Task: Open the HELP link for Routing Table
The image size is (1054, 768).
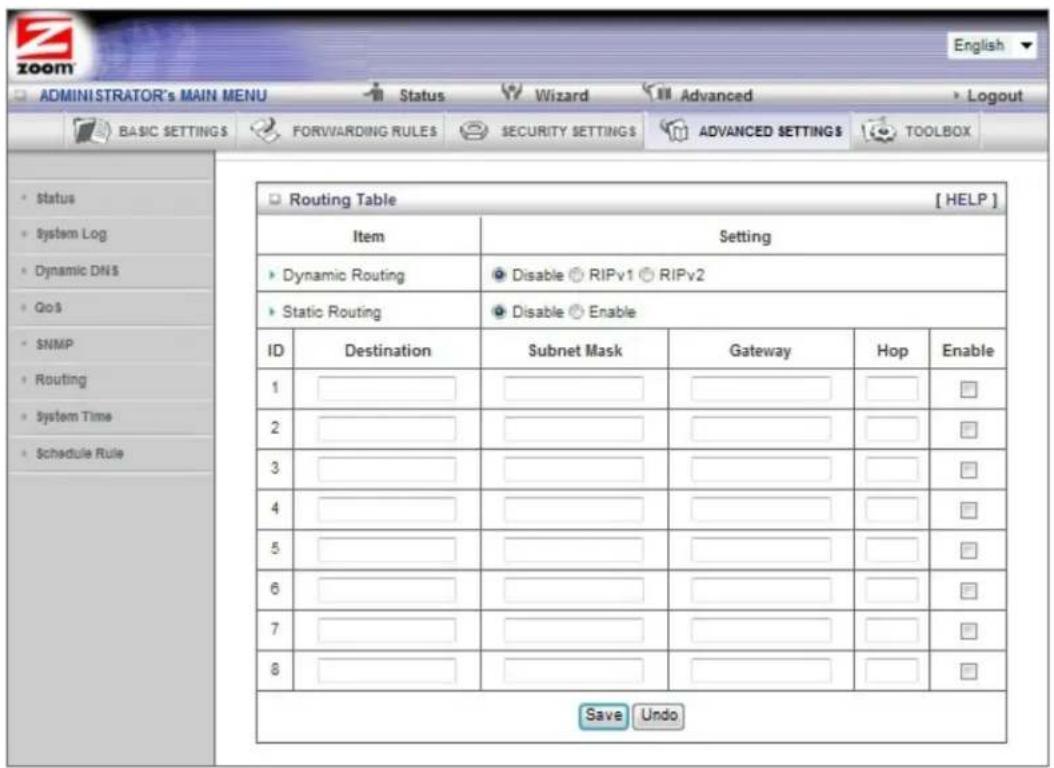Action: (x=966, y=200)
